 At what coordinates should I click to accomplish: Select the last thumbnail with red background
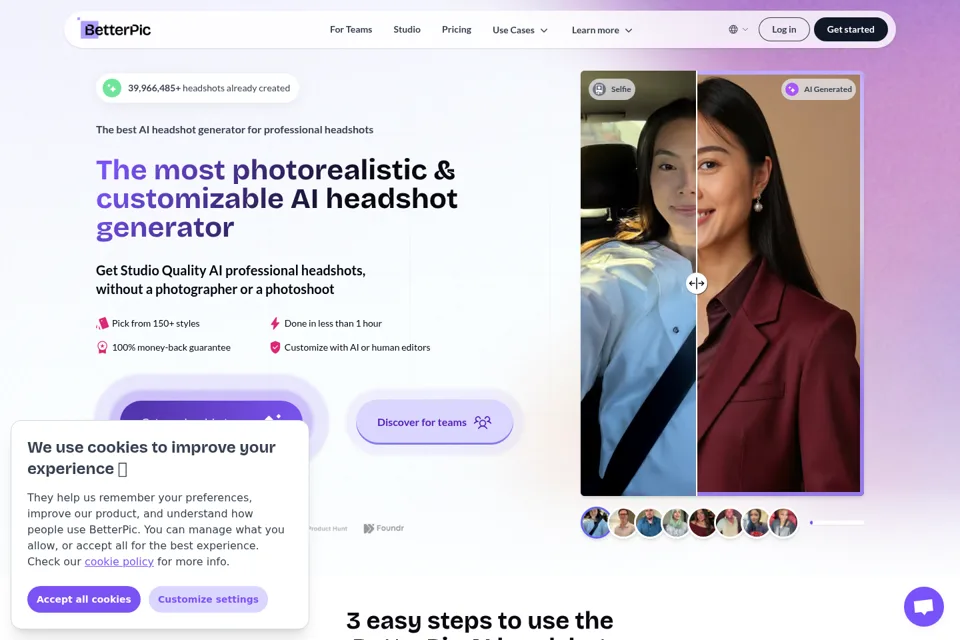783,522
